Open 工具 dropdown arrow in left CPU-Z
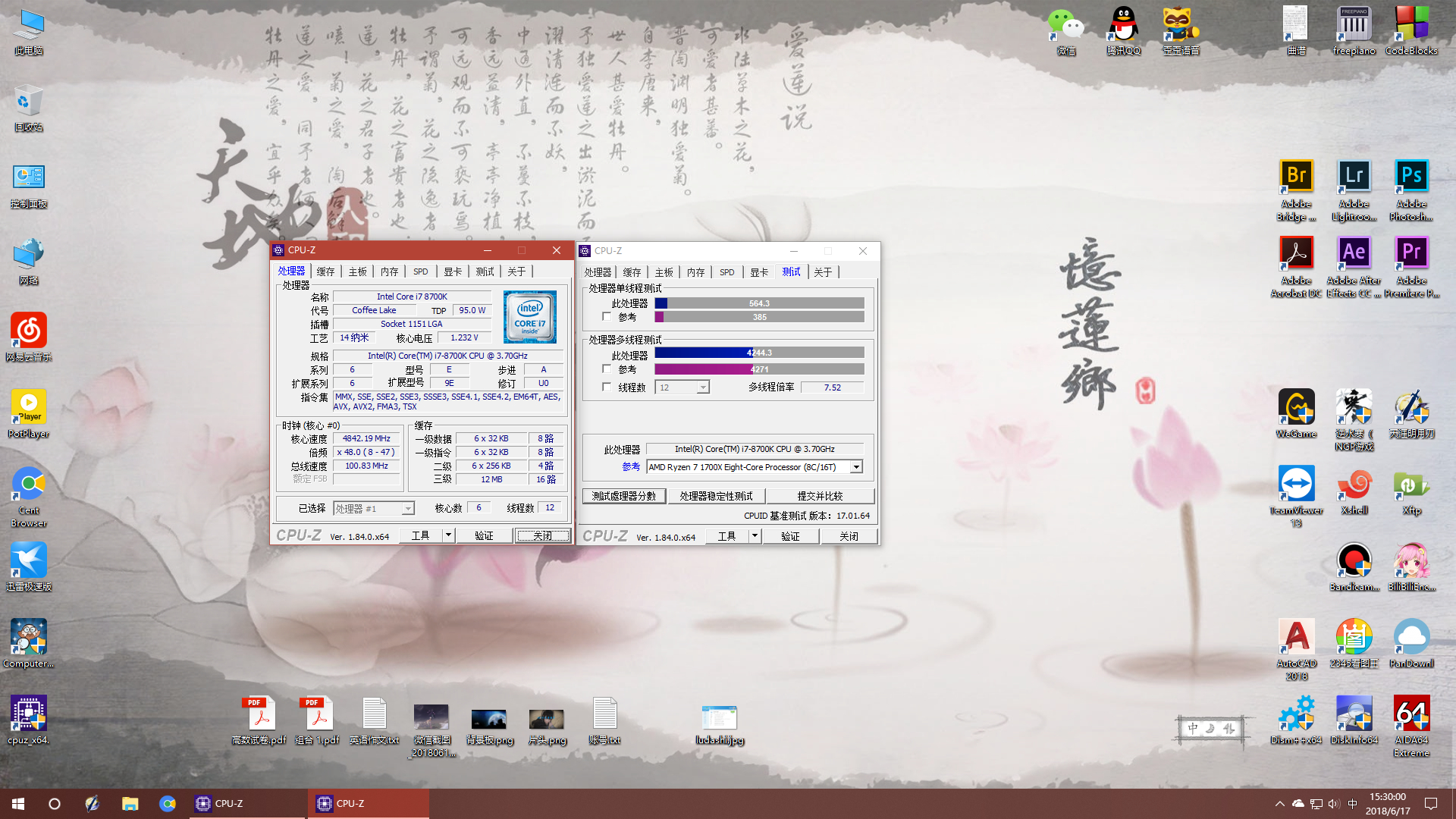 448,535
